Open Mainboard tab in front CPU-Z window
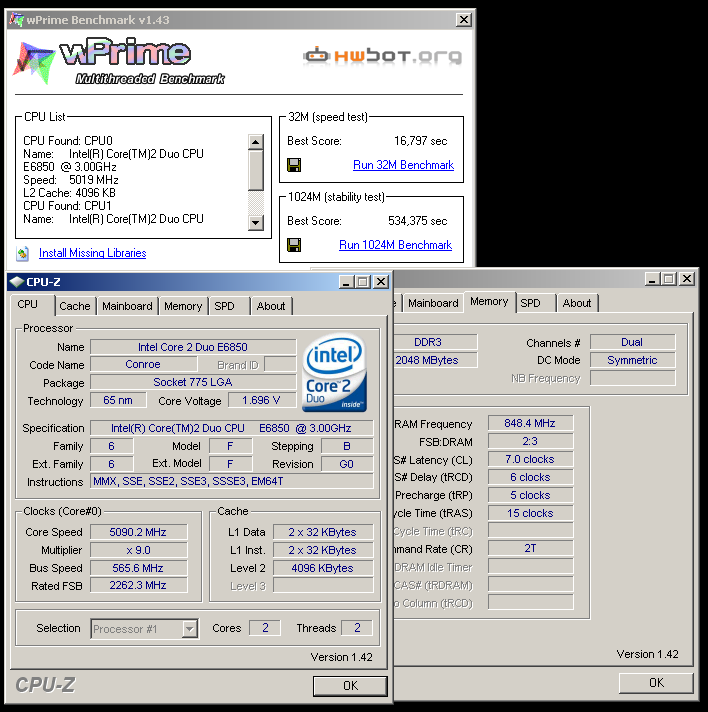The image size is (708, 712). 127,306
